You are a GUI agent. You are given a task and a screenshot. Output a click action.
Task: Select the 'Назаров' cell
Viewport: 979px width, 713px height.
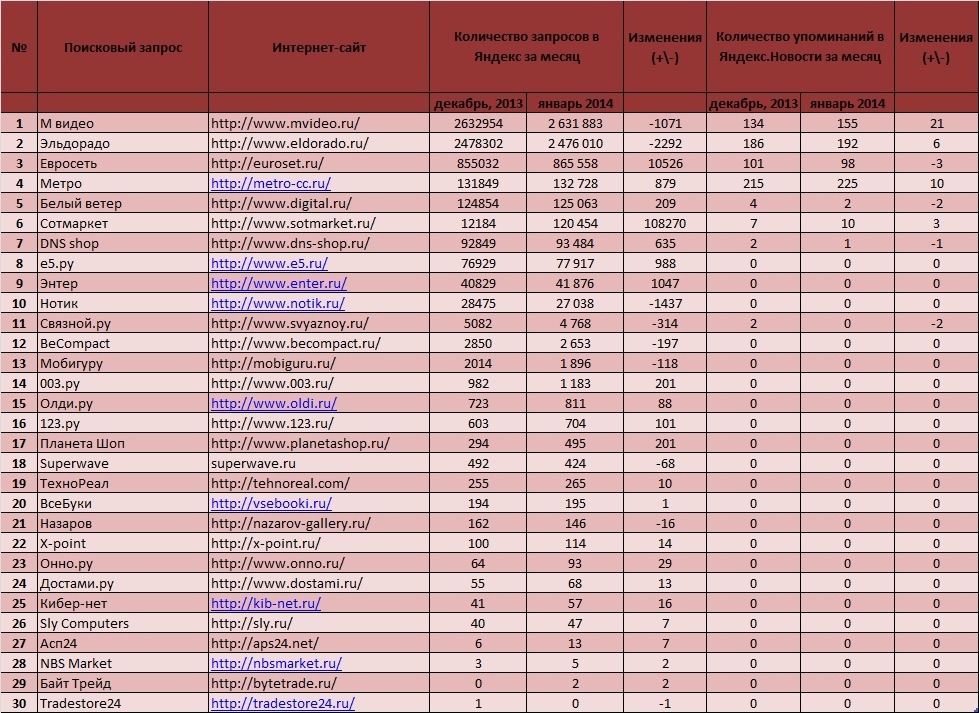(x=123, y=523)
